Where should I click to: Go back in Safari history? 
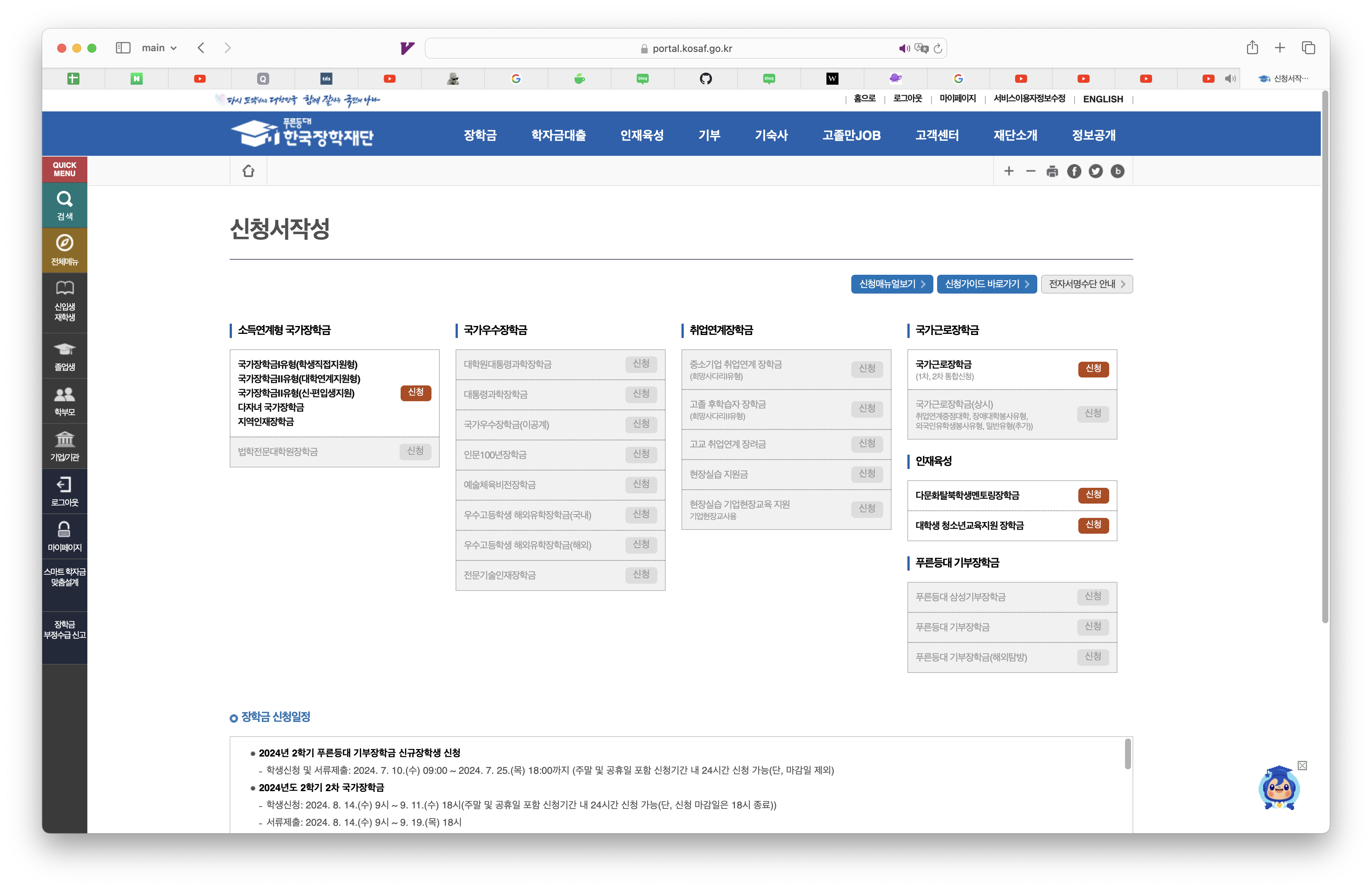pyautogui.click(x=201, y=48)
